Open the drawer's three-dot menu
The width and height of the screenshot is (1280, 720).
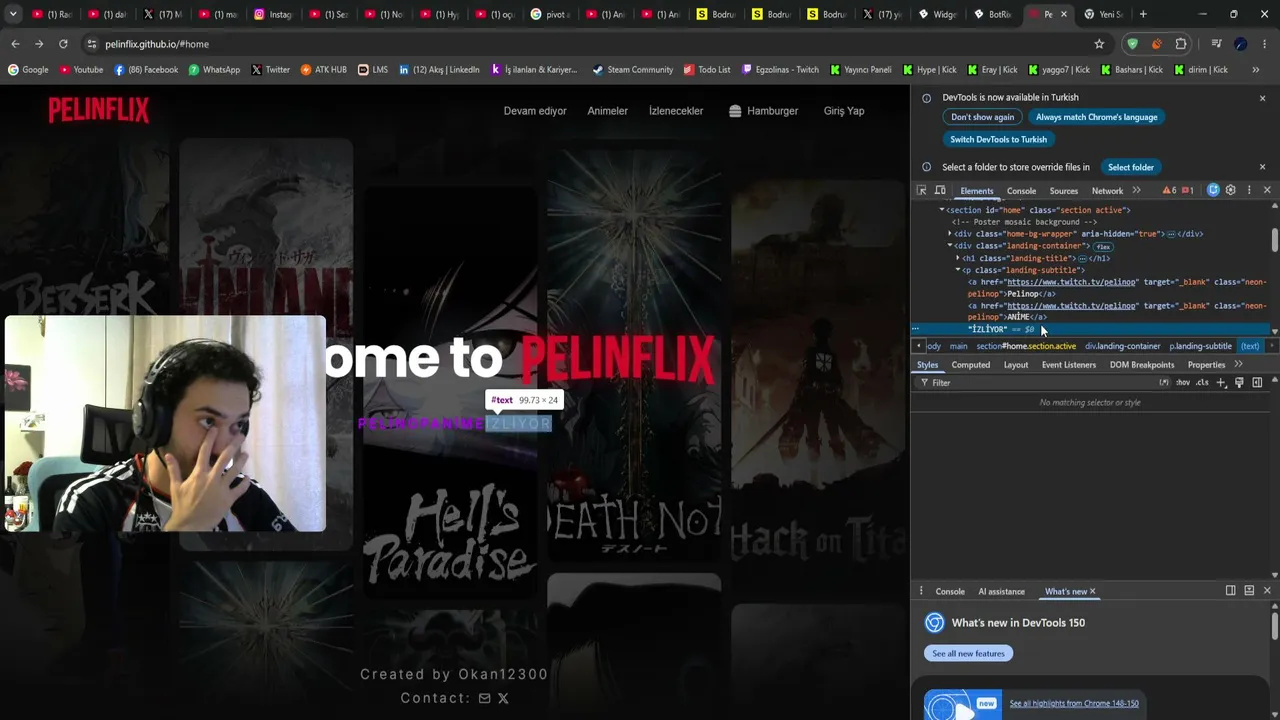coord(921,591)
